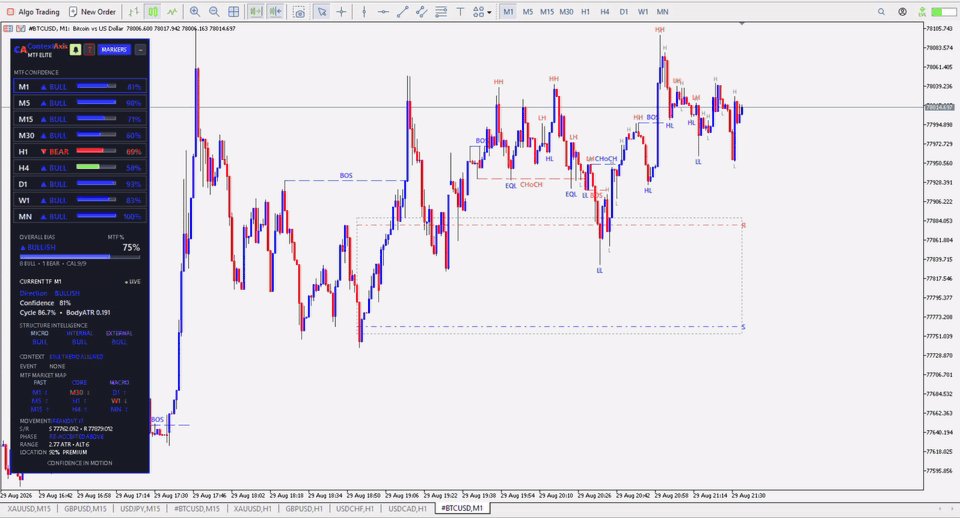Image resolution: width=960 pixels, height=518 pixels.
Task: Choose H4 timeframe in toolbar
Action: pyautogui.click(x=605, y=12)
